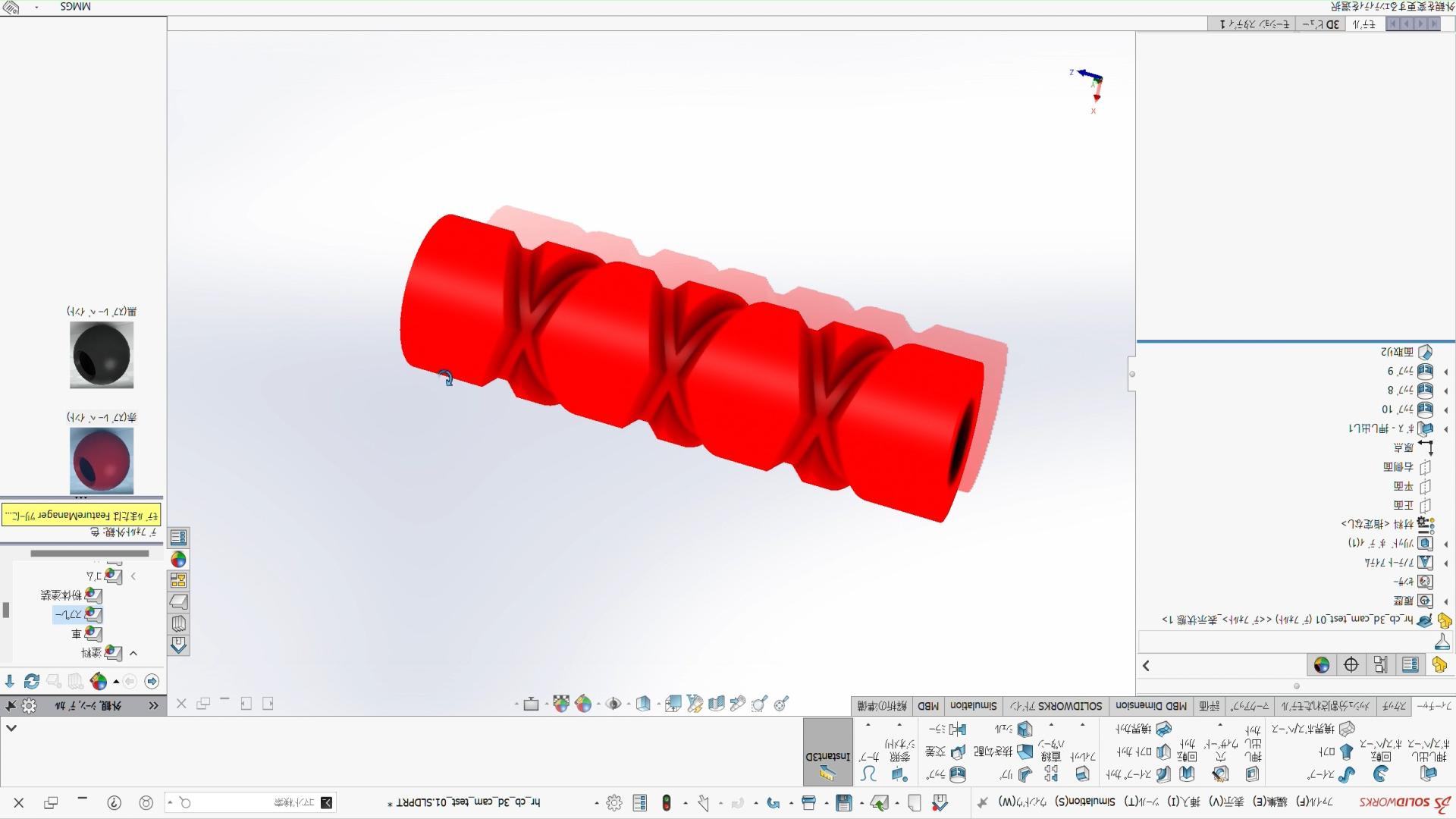Expand the ソリッドボディ(1) folder

point(1445,544)
